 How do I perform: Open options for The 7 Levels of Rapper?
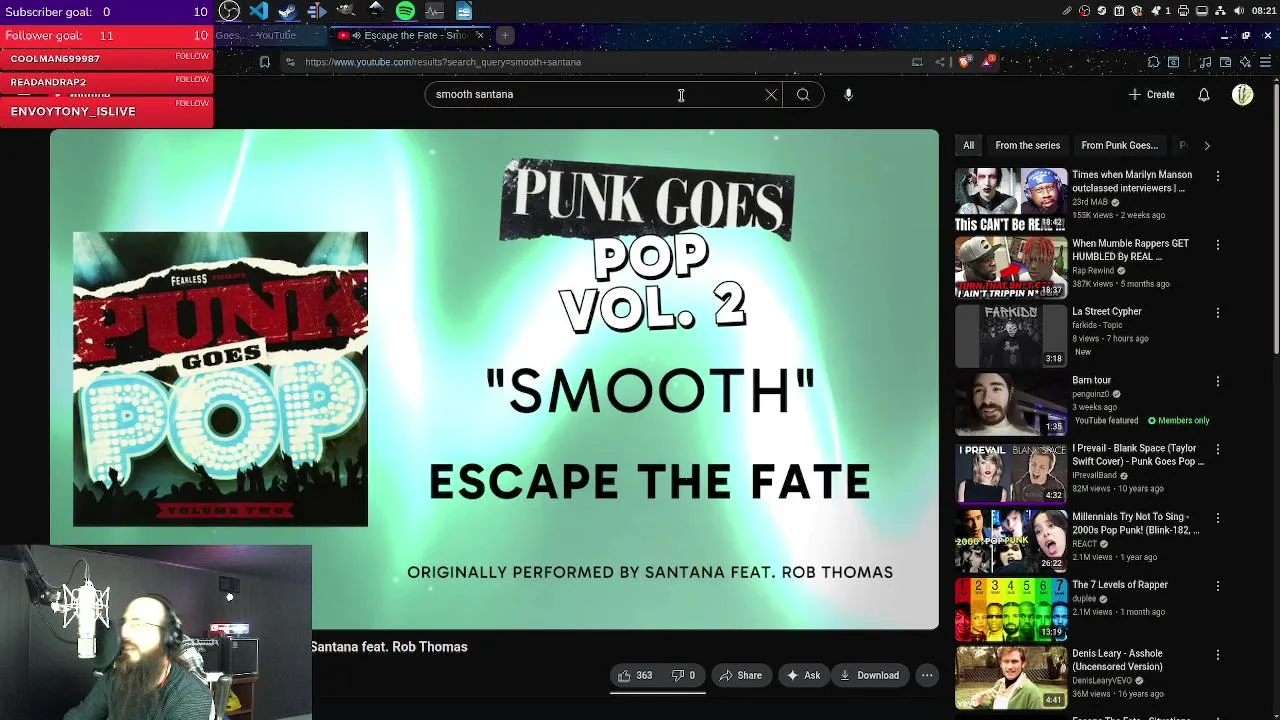(1217, 586)
